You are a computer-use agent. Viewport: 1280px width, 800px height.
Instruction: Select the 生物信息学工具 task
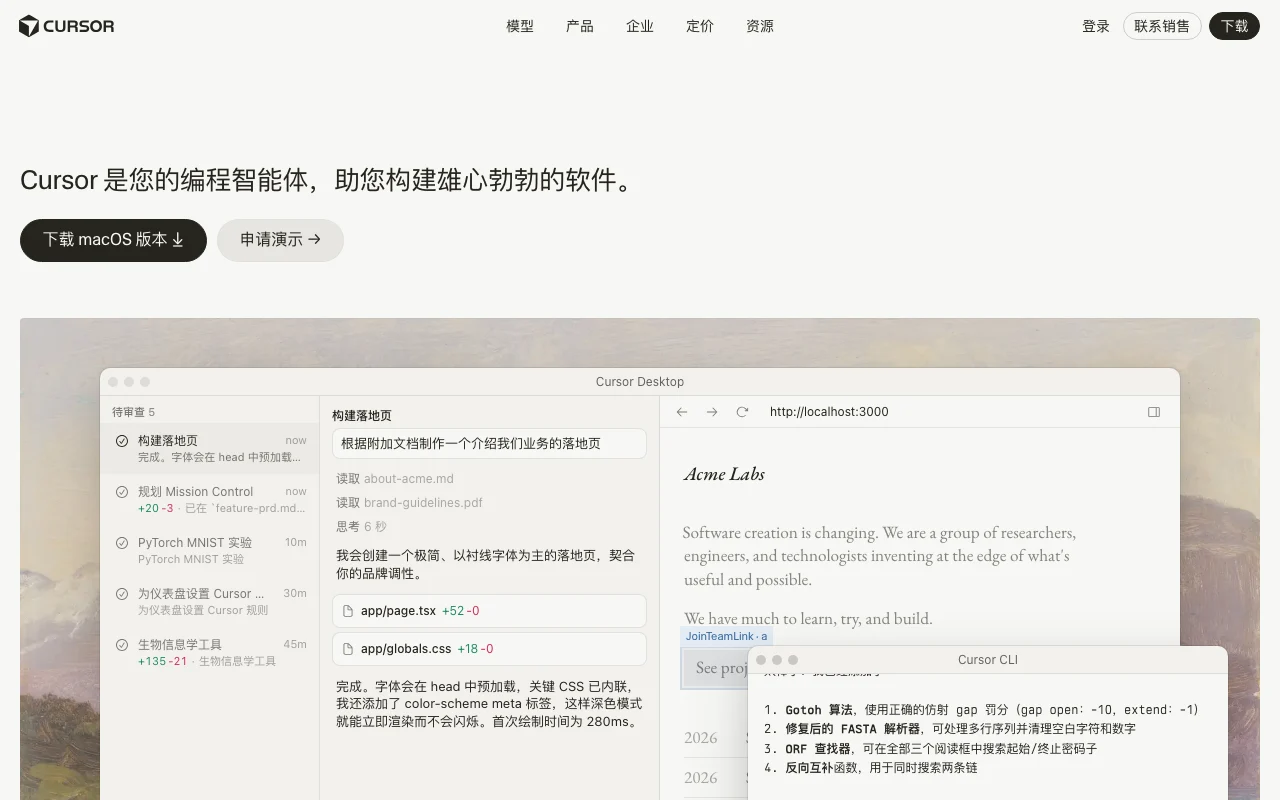(210, 652)
